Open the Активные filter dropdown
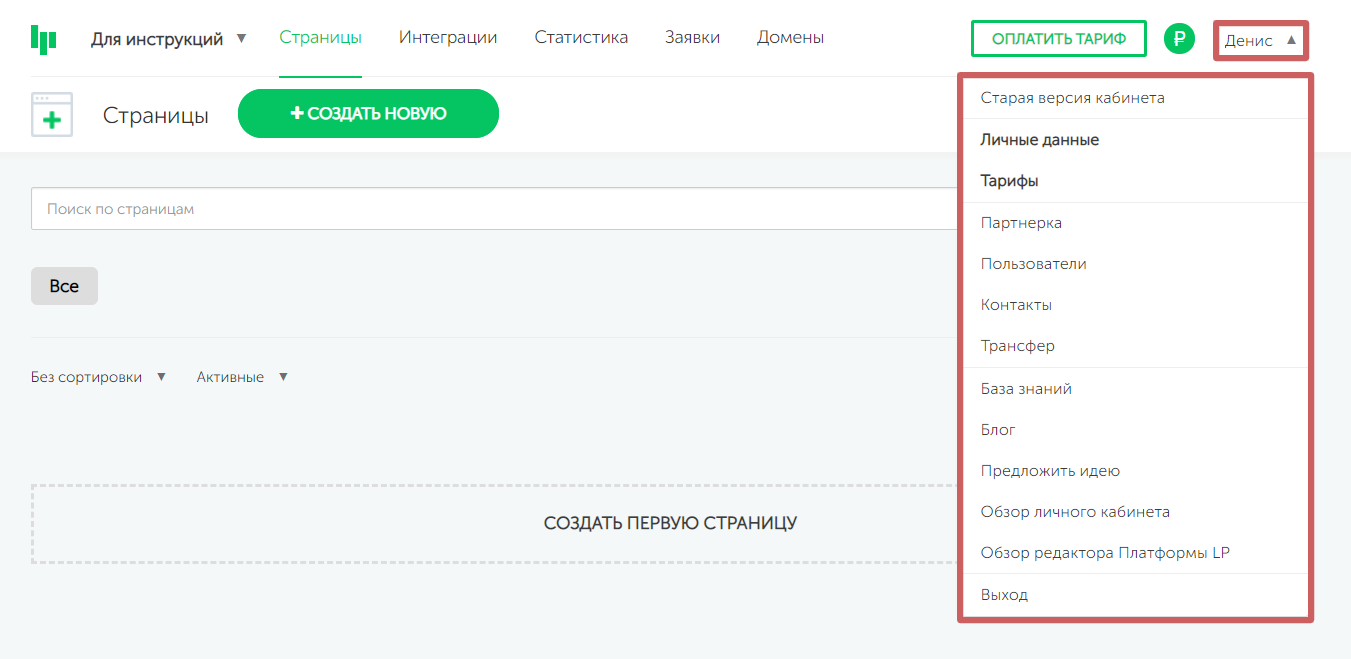Viewport: 1351px width, 659px height. (242, 377)
